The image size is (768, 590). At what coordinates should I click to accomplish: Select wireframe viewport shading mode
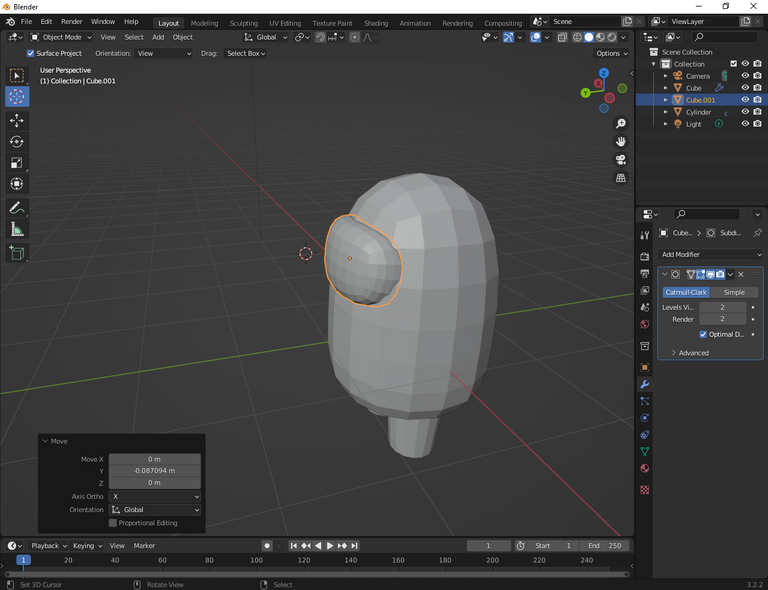[577, 37]
